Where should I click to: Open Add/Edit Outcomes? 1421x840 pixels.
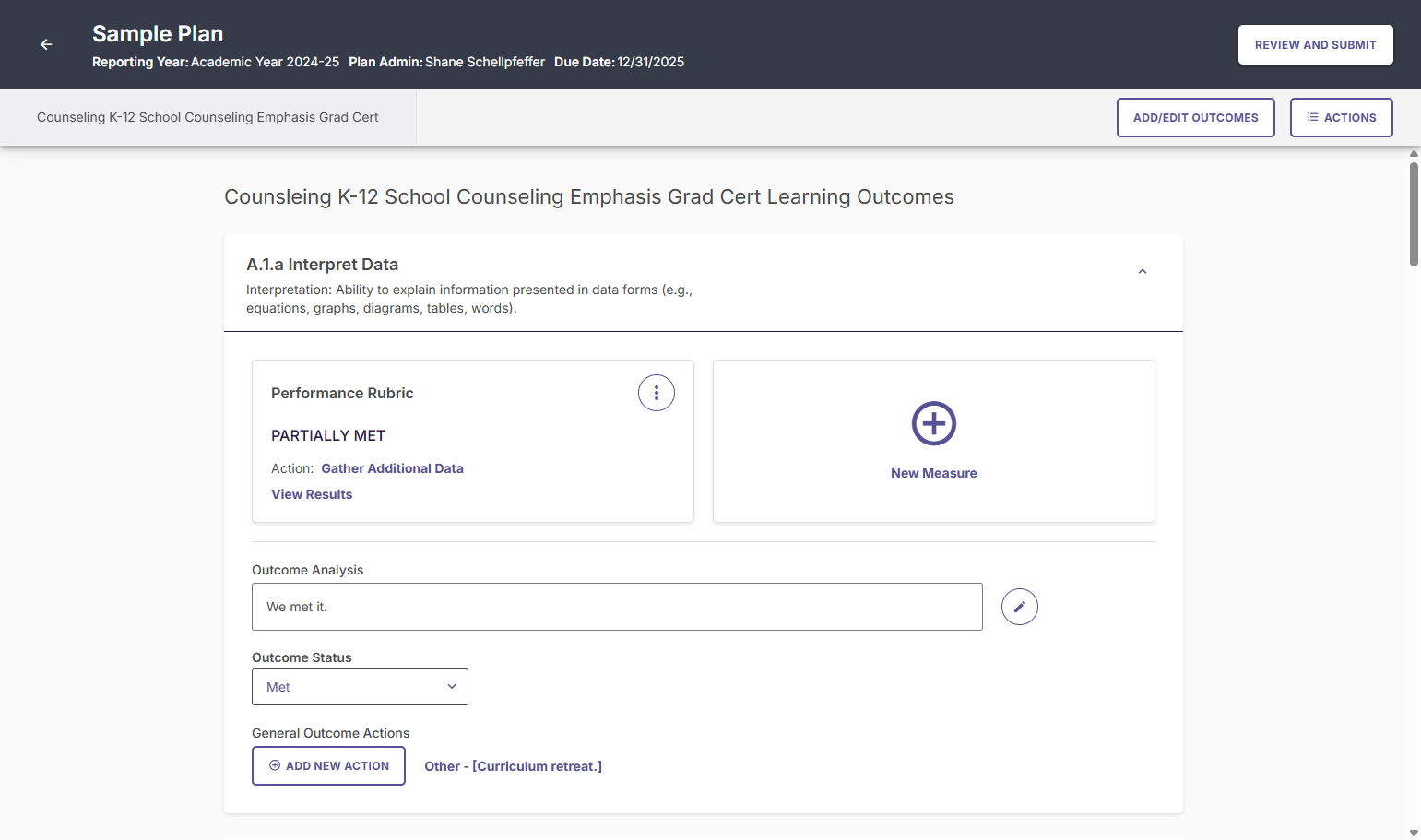pyautogui.click(x=1195, y=117)
